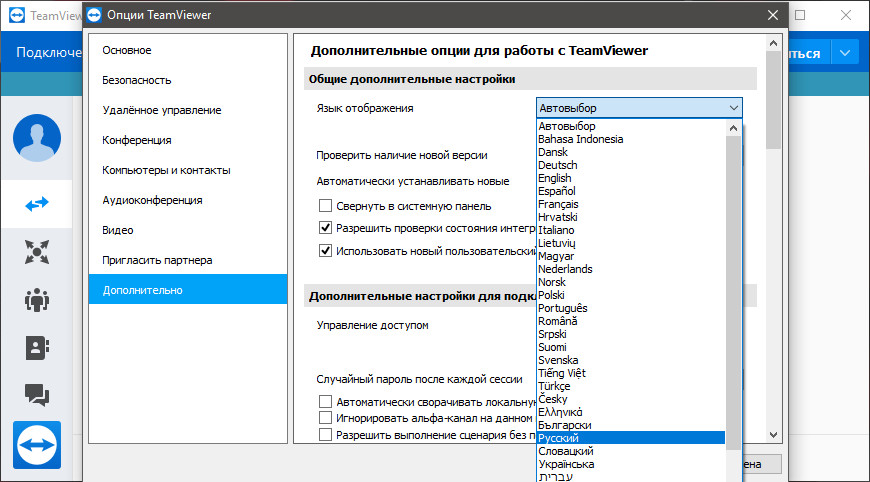Choose 'English' language option
The image size is (870, 482).
tap(631, 178)
